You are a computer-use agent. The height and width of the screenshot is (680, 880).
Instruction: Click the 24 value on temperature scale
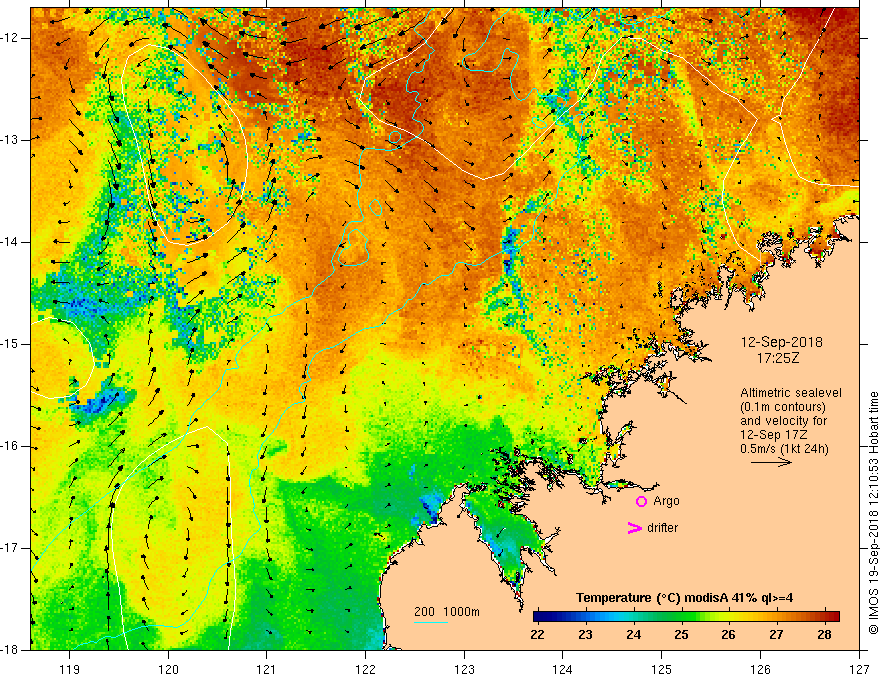click(x=634, y=635)
